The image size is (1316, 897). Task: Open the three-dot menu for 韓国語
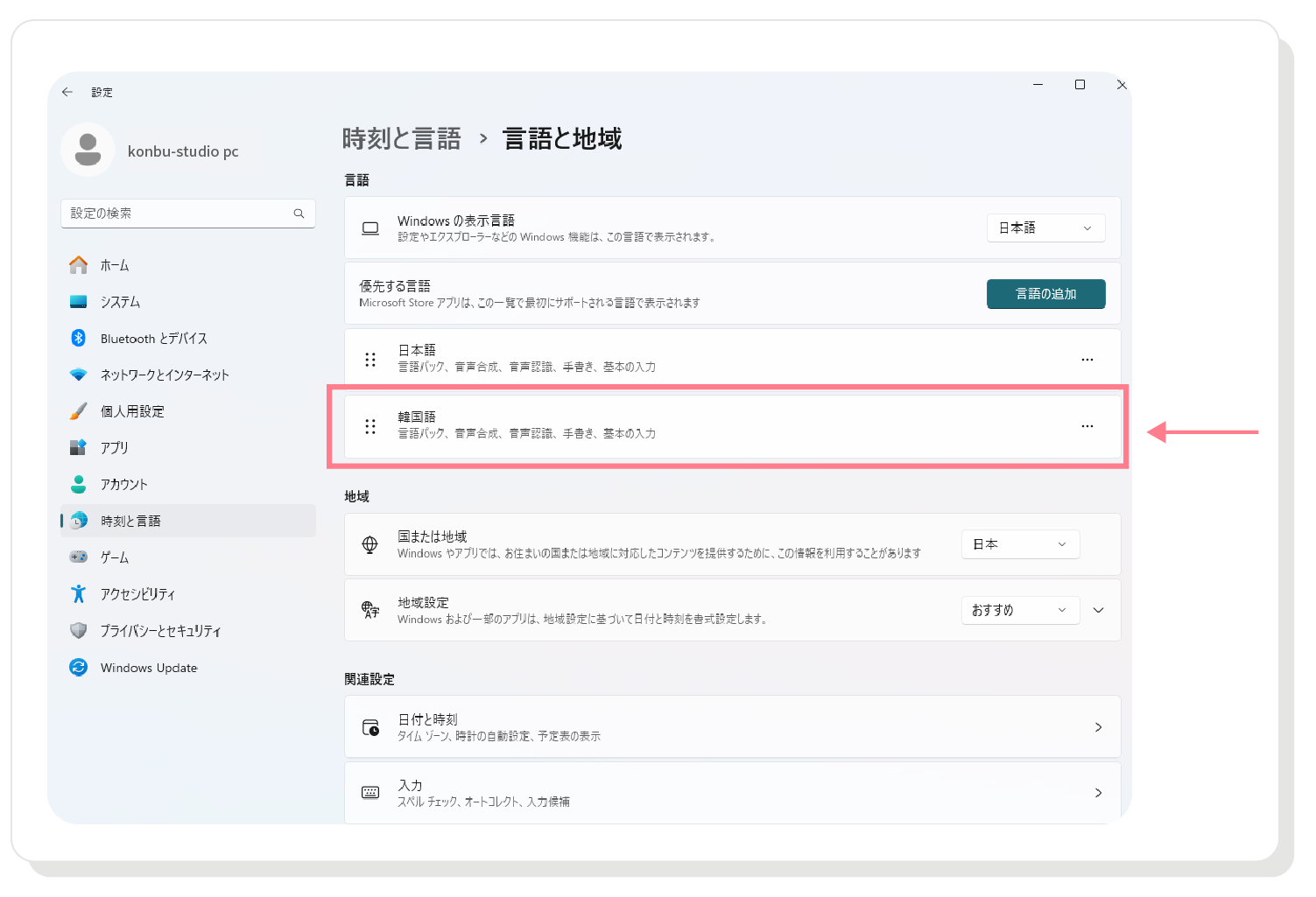coord(1087,426)
